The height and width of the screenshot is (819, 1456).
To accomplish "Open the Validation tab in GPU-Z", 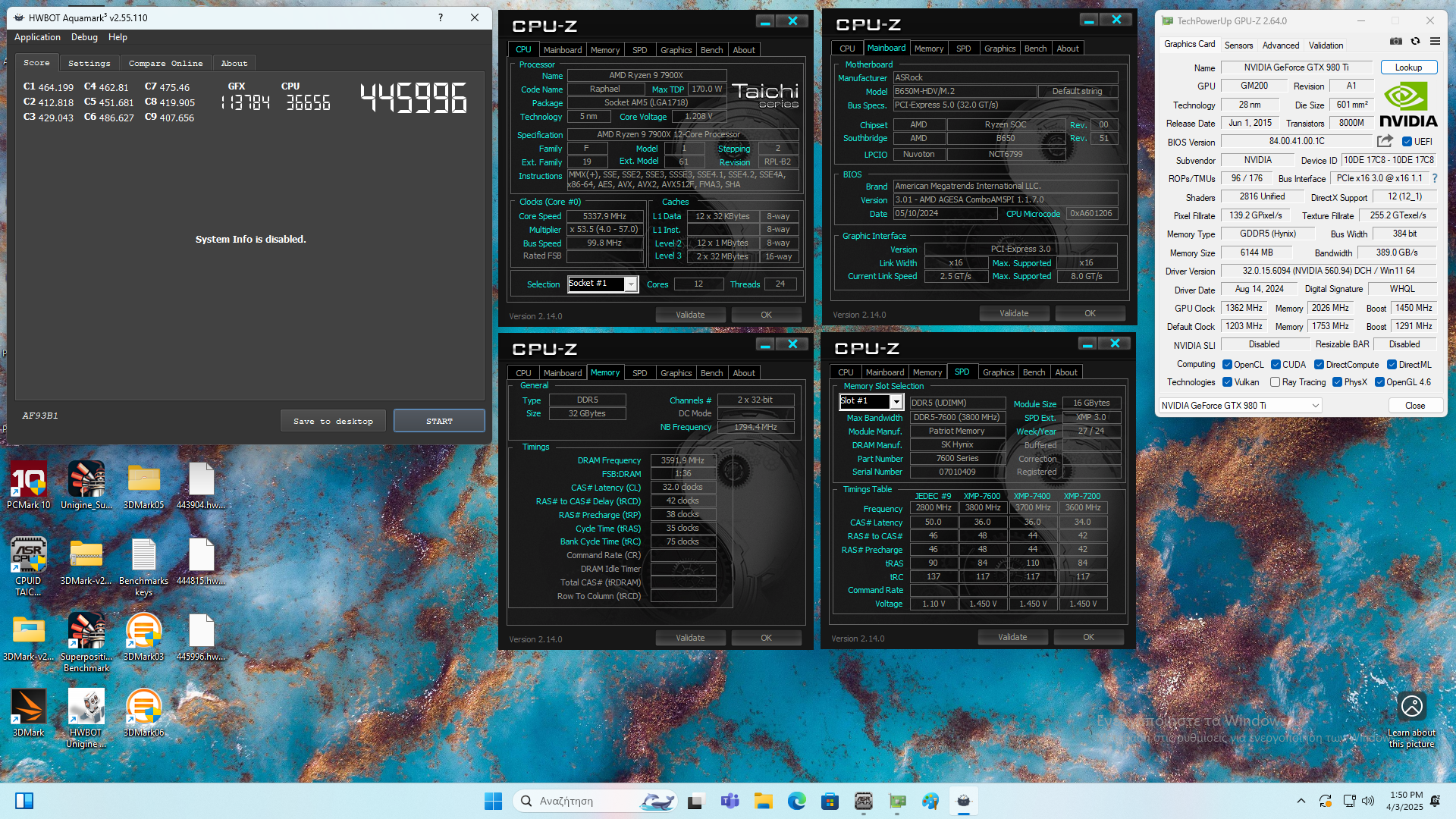I will [1326, 45].
